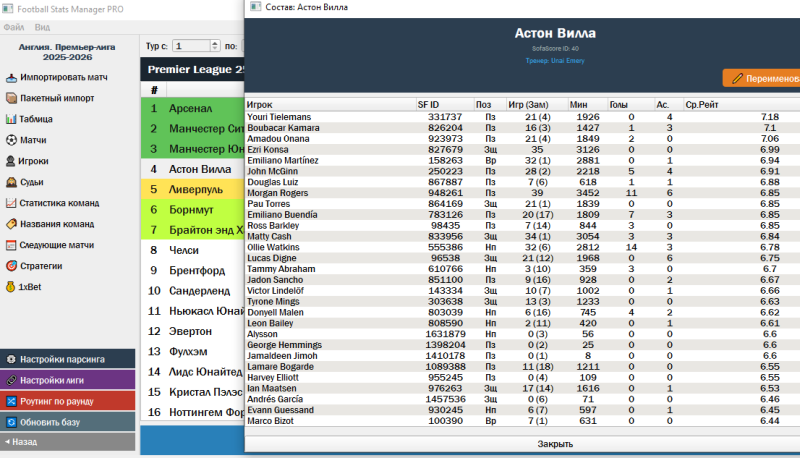Select the Эвертон row in league table
The image size is (800, 458).
[193, 331]
